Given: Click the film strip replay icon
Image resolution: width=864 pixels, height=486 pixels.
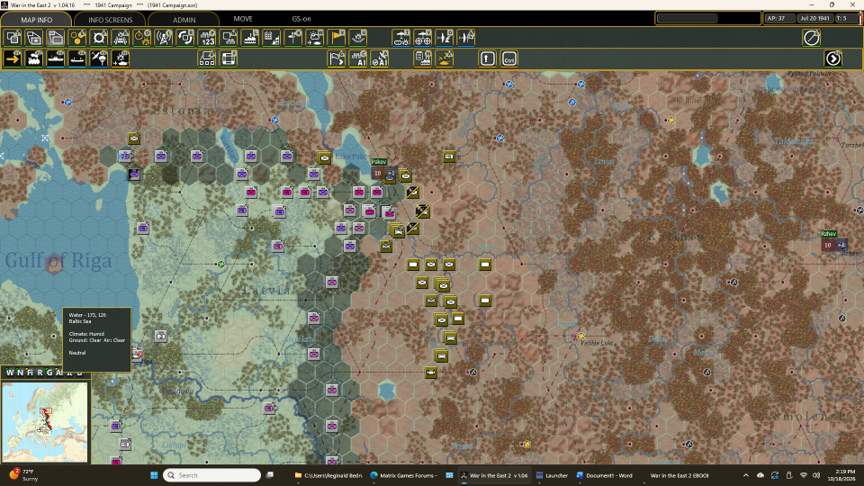Looking at the screenshot, I should coord(229,58).
